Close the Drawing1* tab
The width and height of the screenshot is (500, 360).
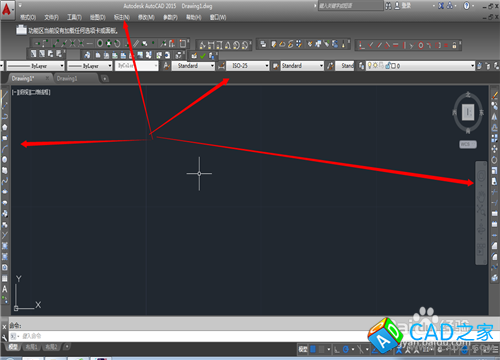47,78
